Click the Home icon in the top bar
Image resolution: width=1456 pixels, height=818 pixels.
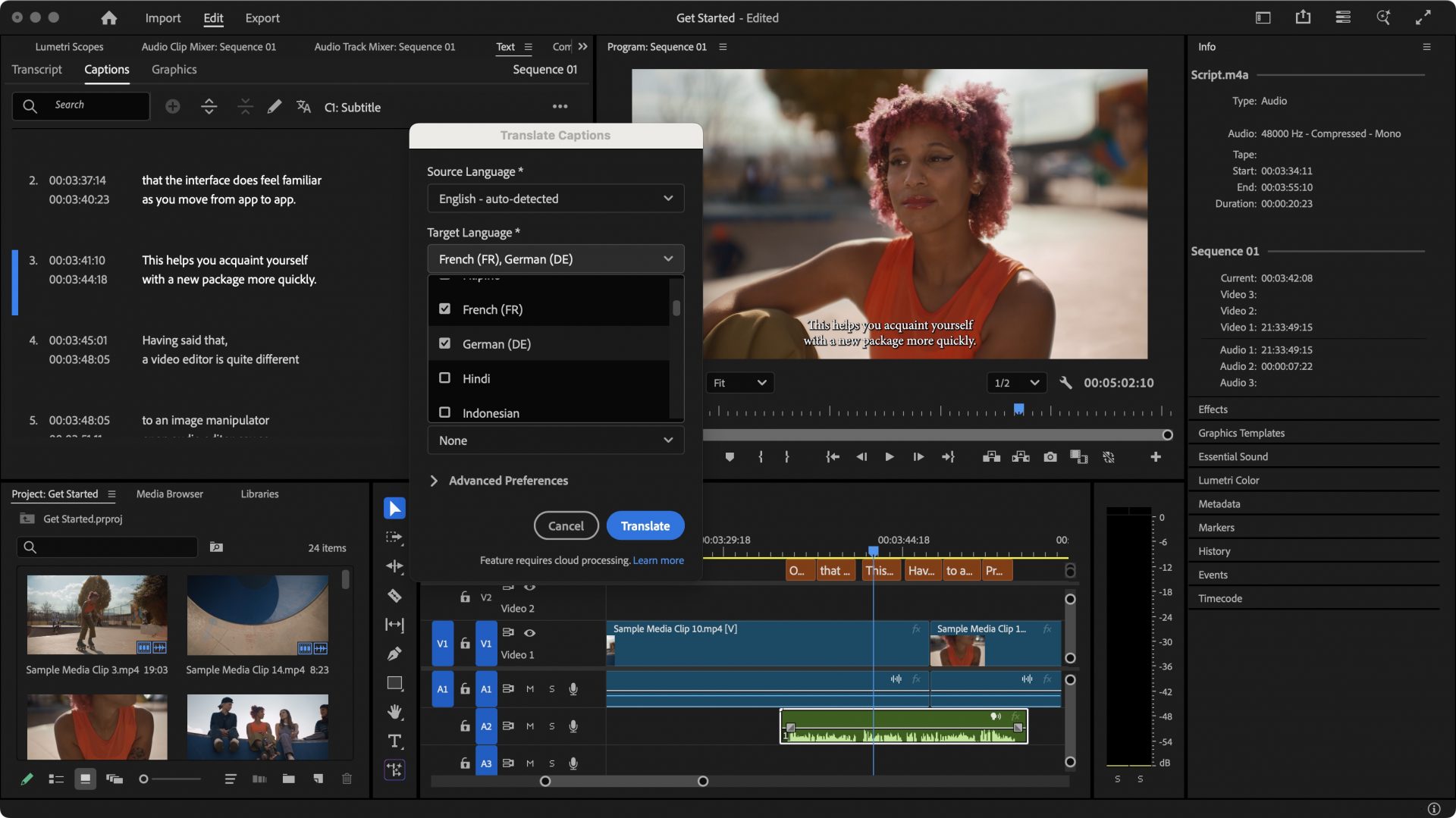[109, 17]
